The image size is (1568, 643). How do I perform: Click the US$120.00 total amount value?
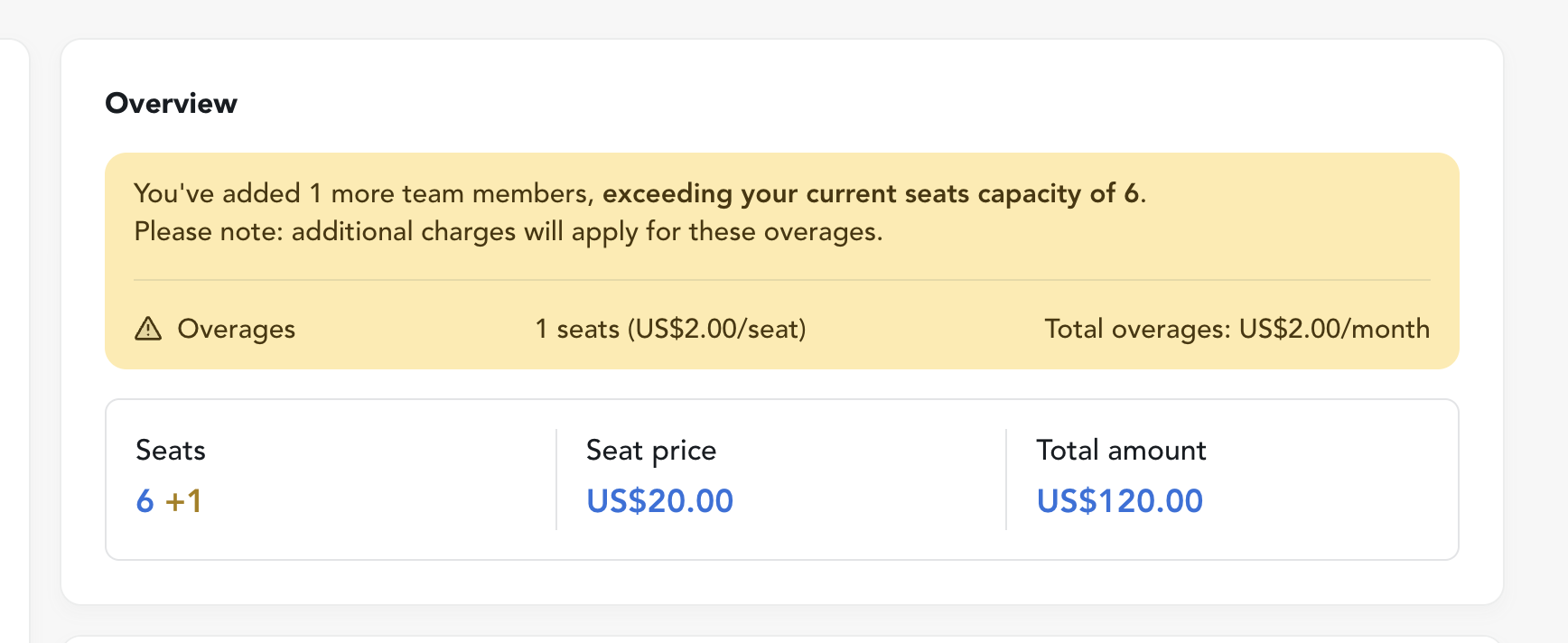tap(1119, 501)
